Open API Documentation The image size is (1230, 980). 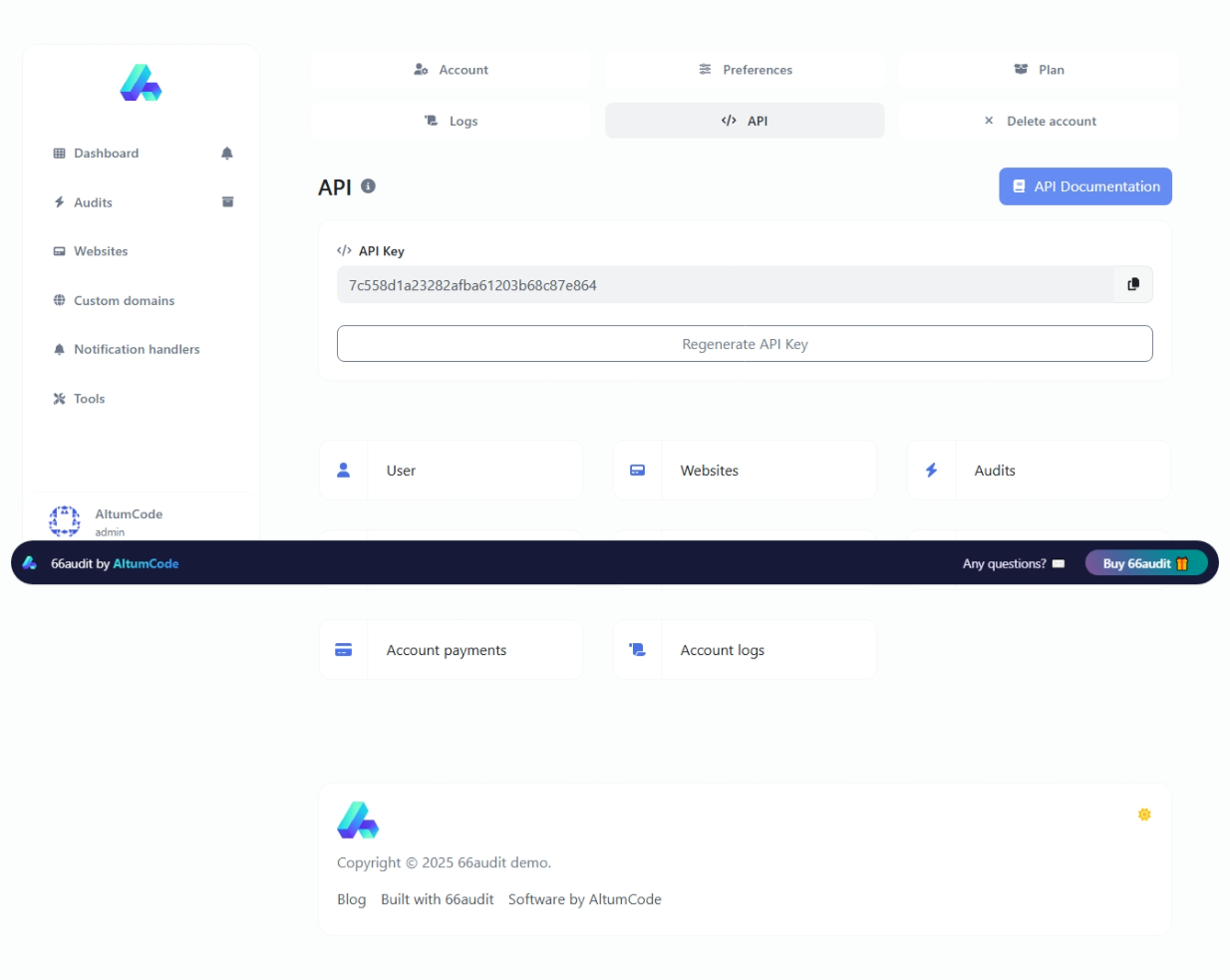point(1084,186)
